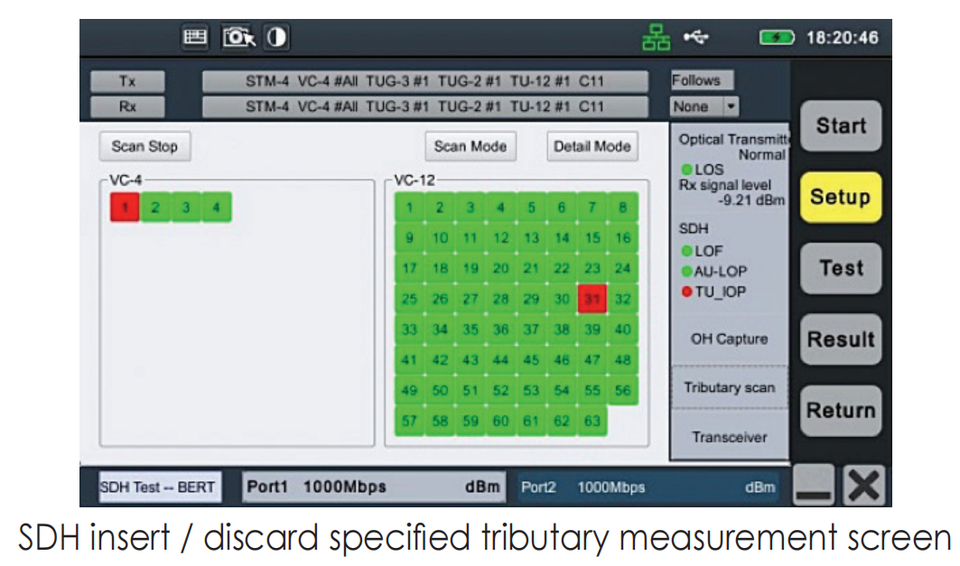Select VC-12 tributary 63

[x=592, y=421]
